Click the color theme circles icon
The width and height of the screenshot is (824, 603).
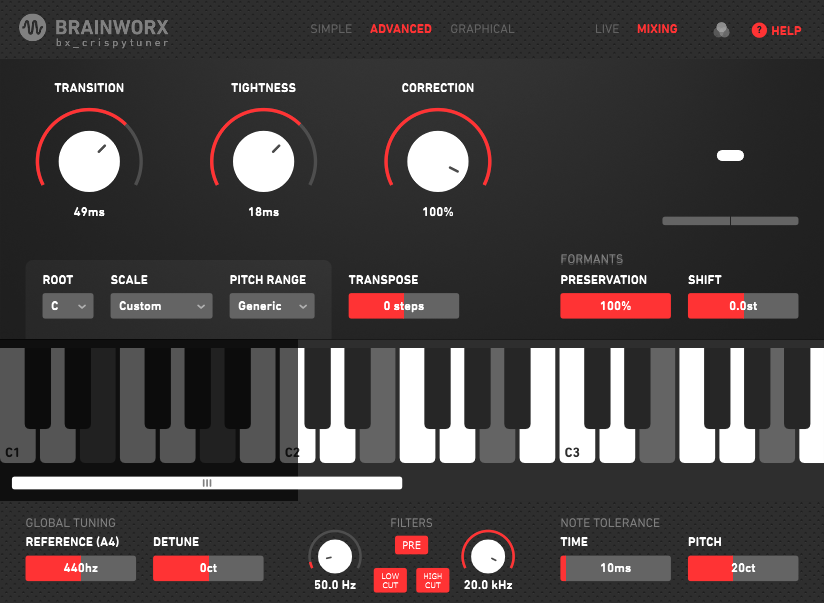(721, 30)
